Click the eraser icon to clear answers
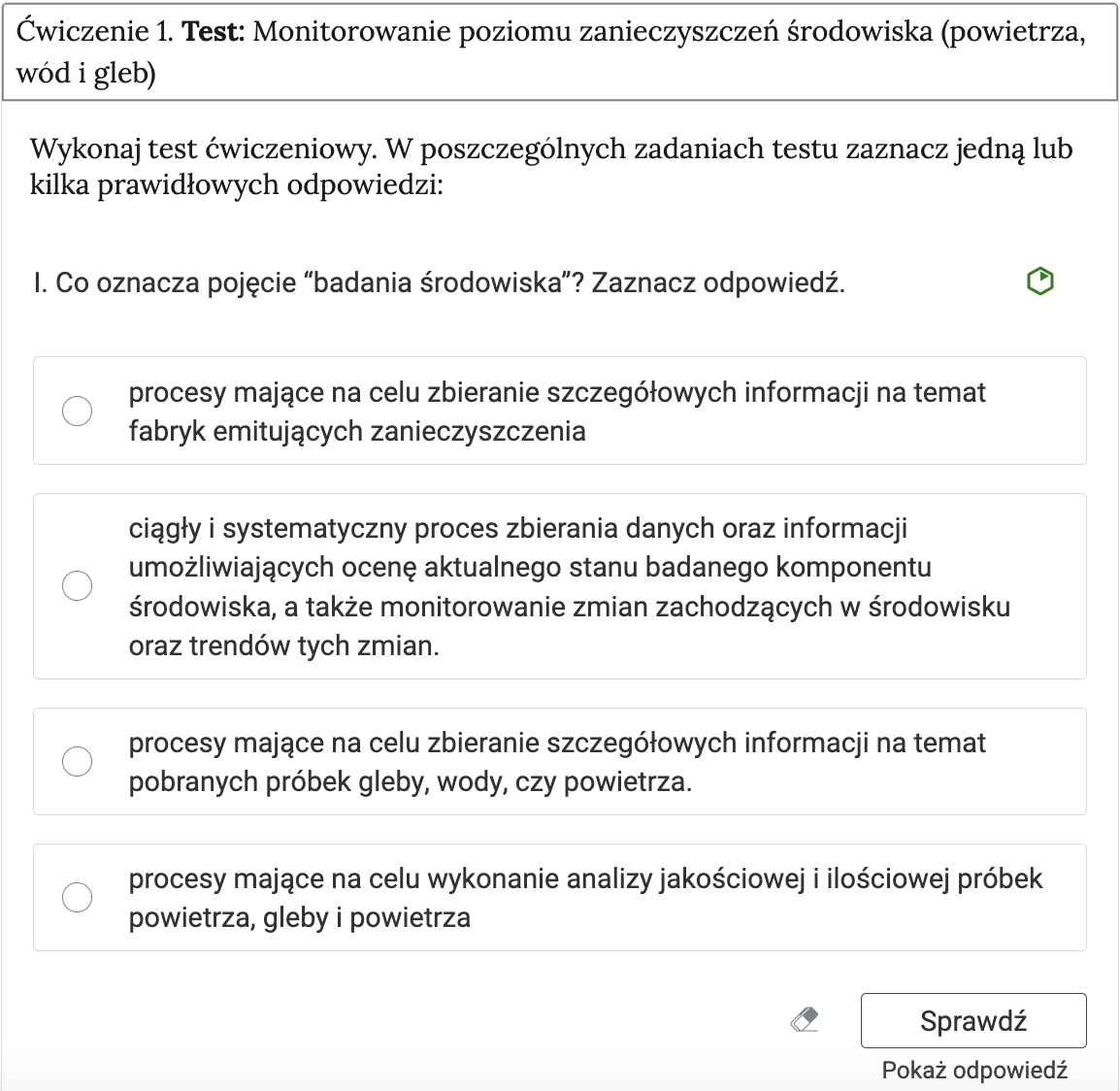The height and width of the screenshot is (1091, 1120). (x=804, y=1020)
